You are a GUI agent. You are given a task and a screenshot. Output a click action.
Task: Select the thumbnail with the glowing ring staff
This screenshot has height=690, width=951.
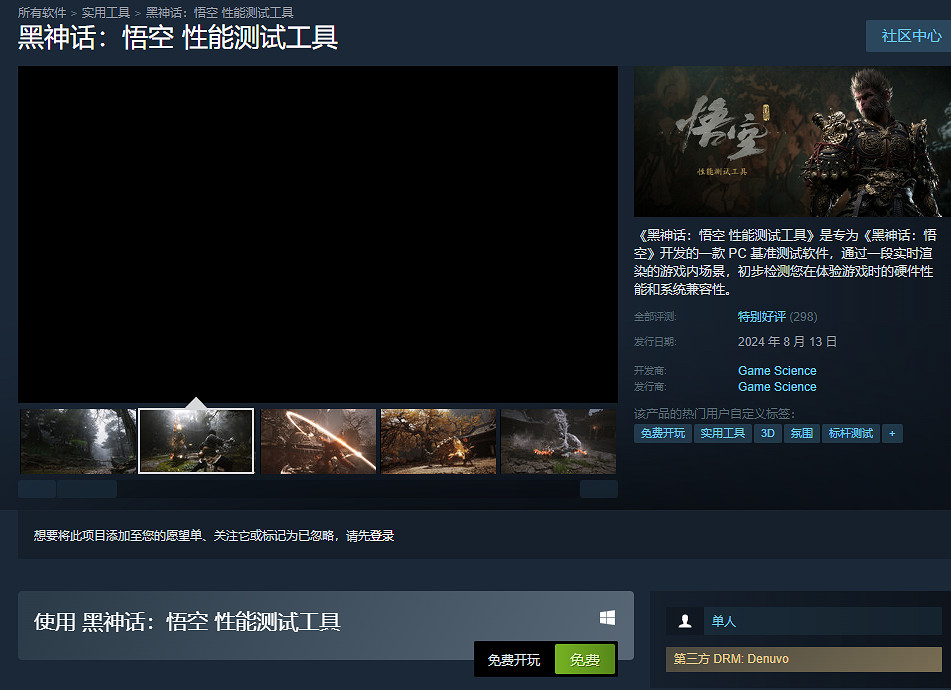(318, 441)
